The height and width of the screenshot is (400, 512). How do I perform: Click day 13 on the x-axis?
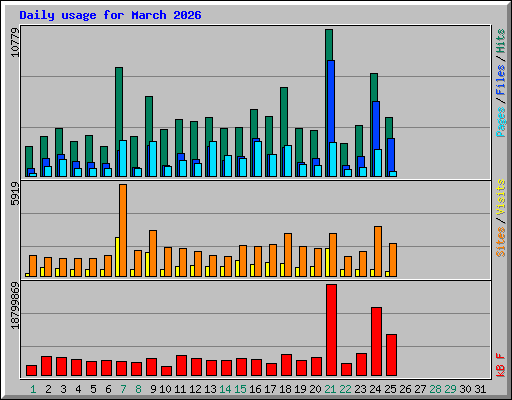[x=210, y=389]
